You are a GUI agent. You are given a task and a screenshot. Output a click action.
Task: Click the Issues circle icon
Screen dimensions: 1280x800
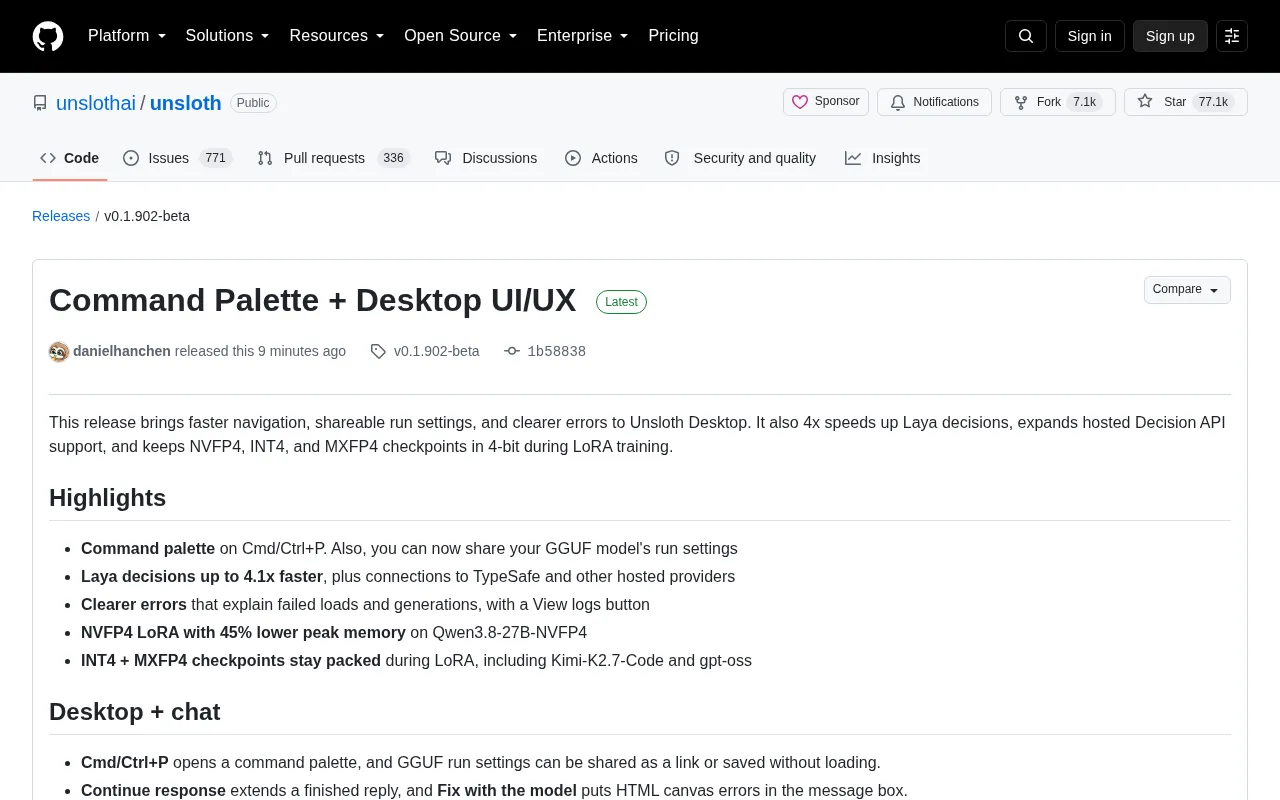click(131, 158)
